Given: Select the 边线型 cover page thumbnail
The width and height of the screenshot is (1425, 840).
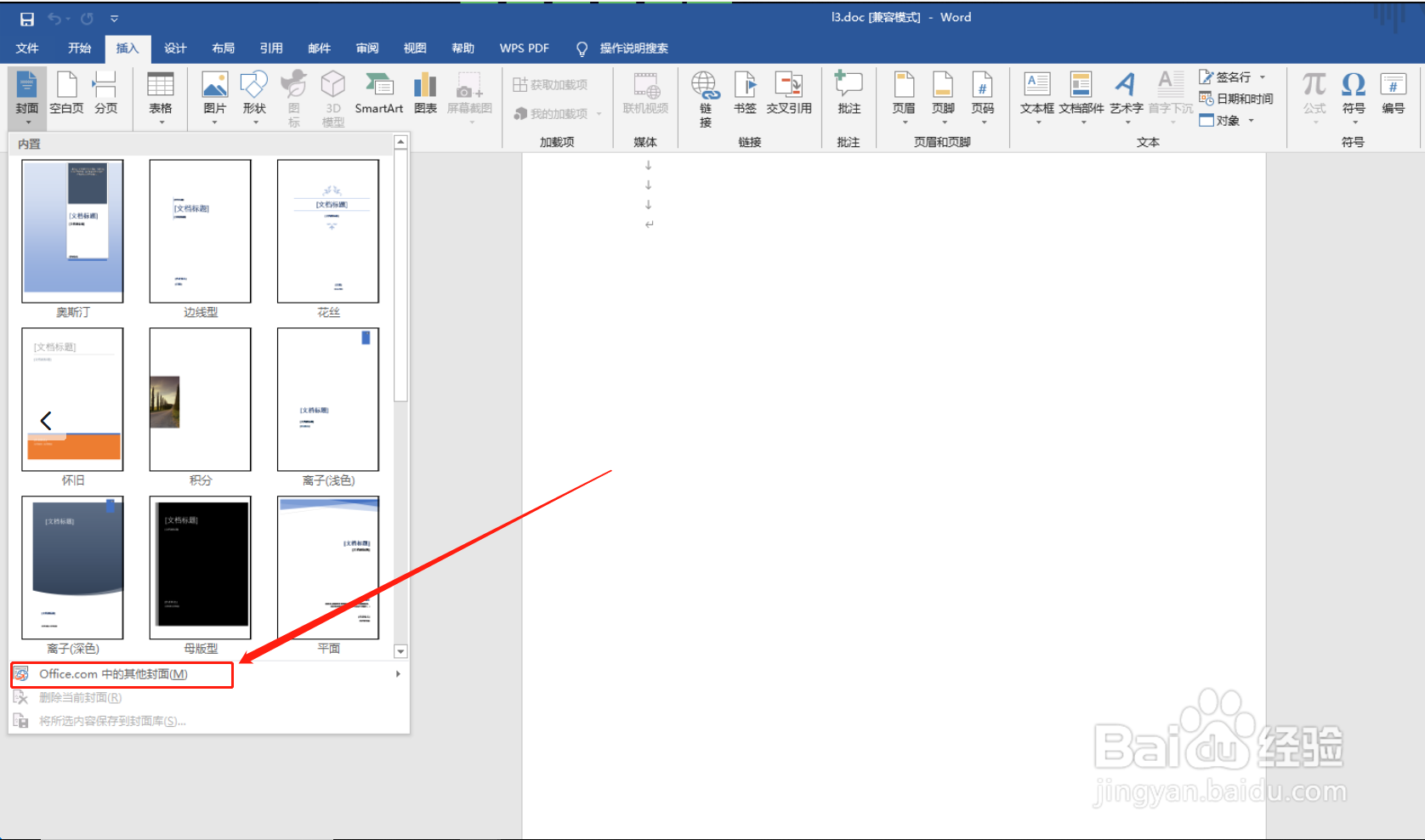Looking at the screenshot, I should click(x=201, y=231).
